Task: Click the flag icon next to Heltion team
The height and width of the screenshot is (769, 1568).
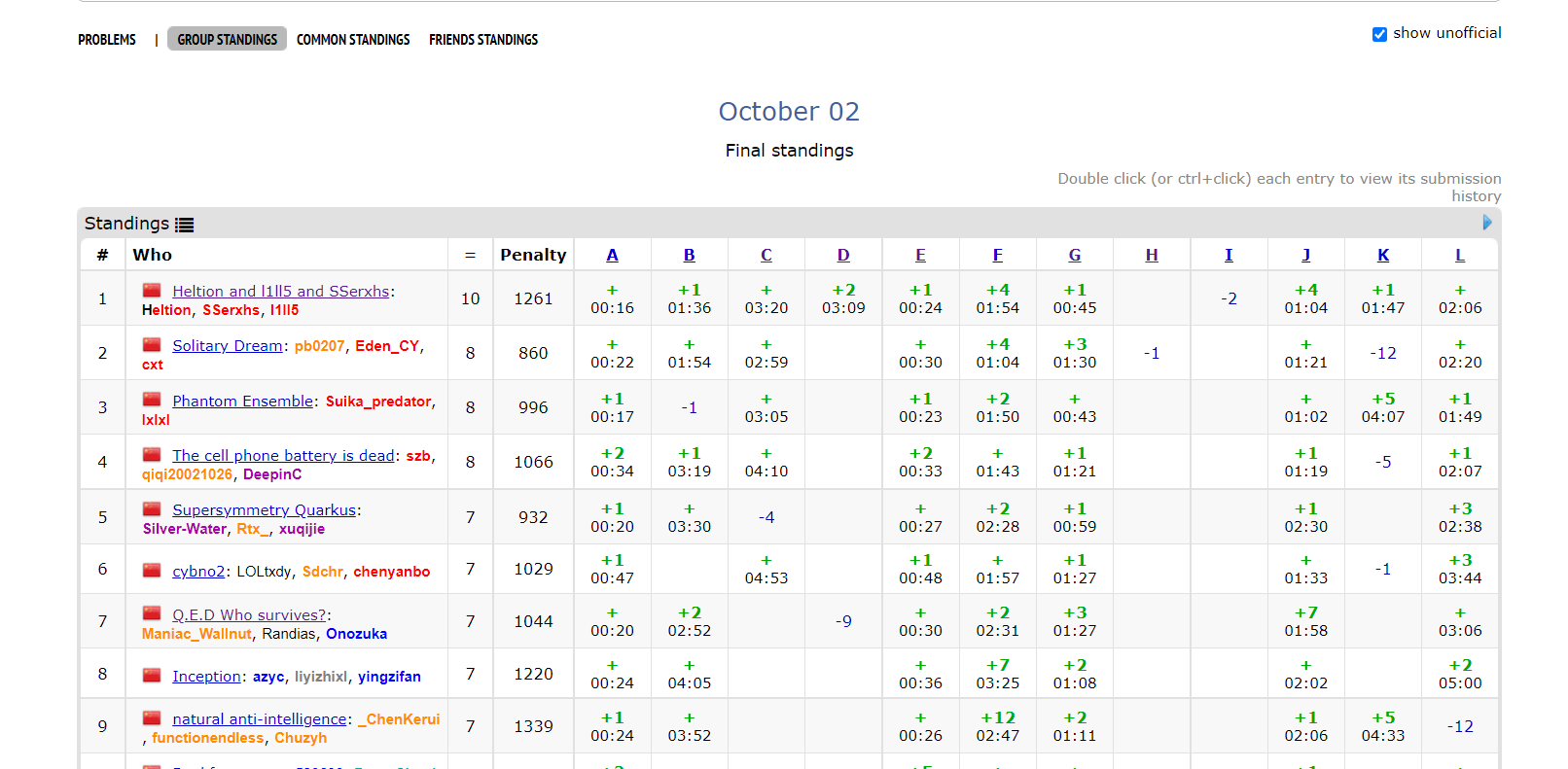Action: pyautogui.click(x=152, y=291)
